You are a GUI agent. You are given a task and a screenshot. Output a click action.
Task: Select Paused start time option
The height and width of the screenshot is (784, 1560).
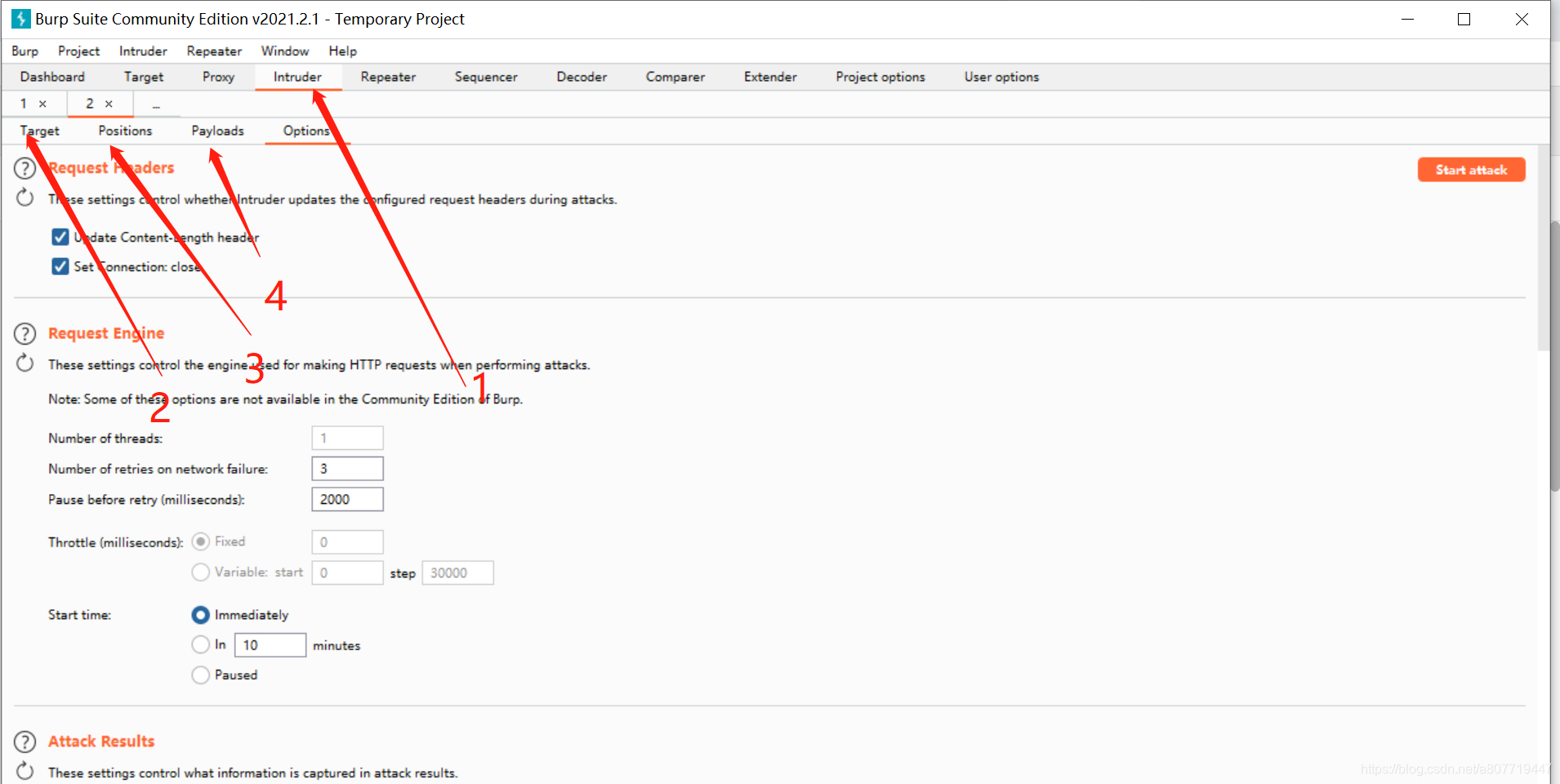coord(200,675)
